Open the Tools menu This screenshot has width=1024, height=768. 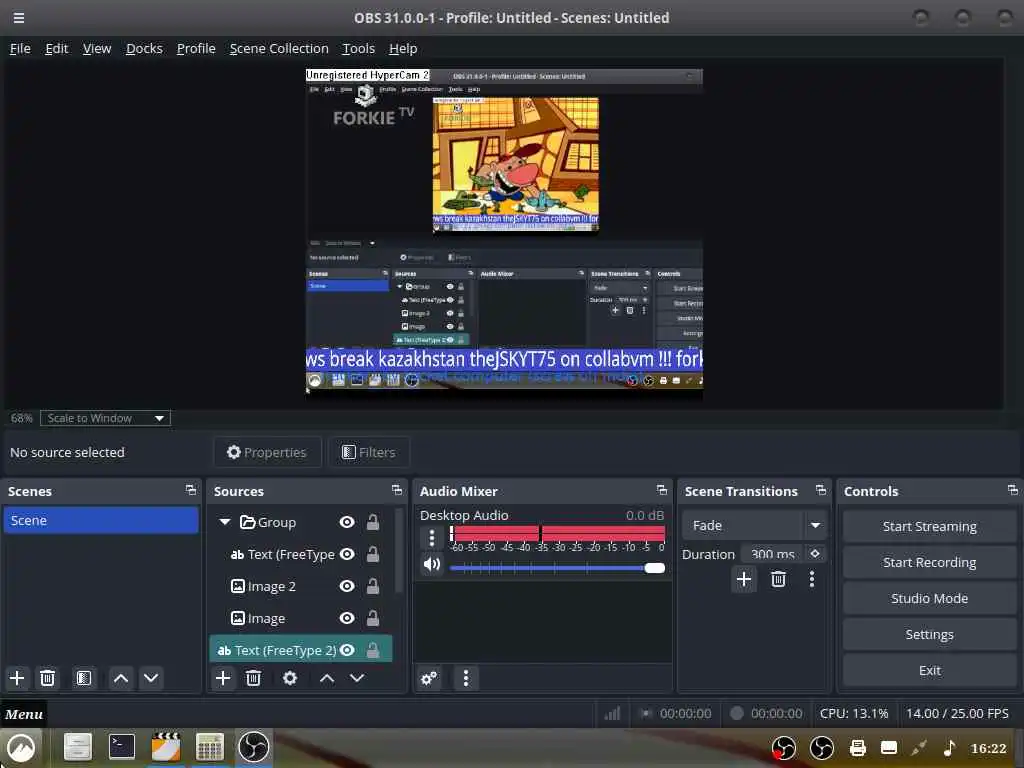click(x=359, y=48)
